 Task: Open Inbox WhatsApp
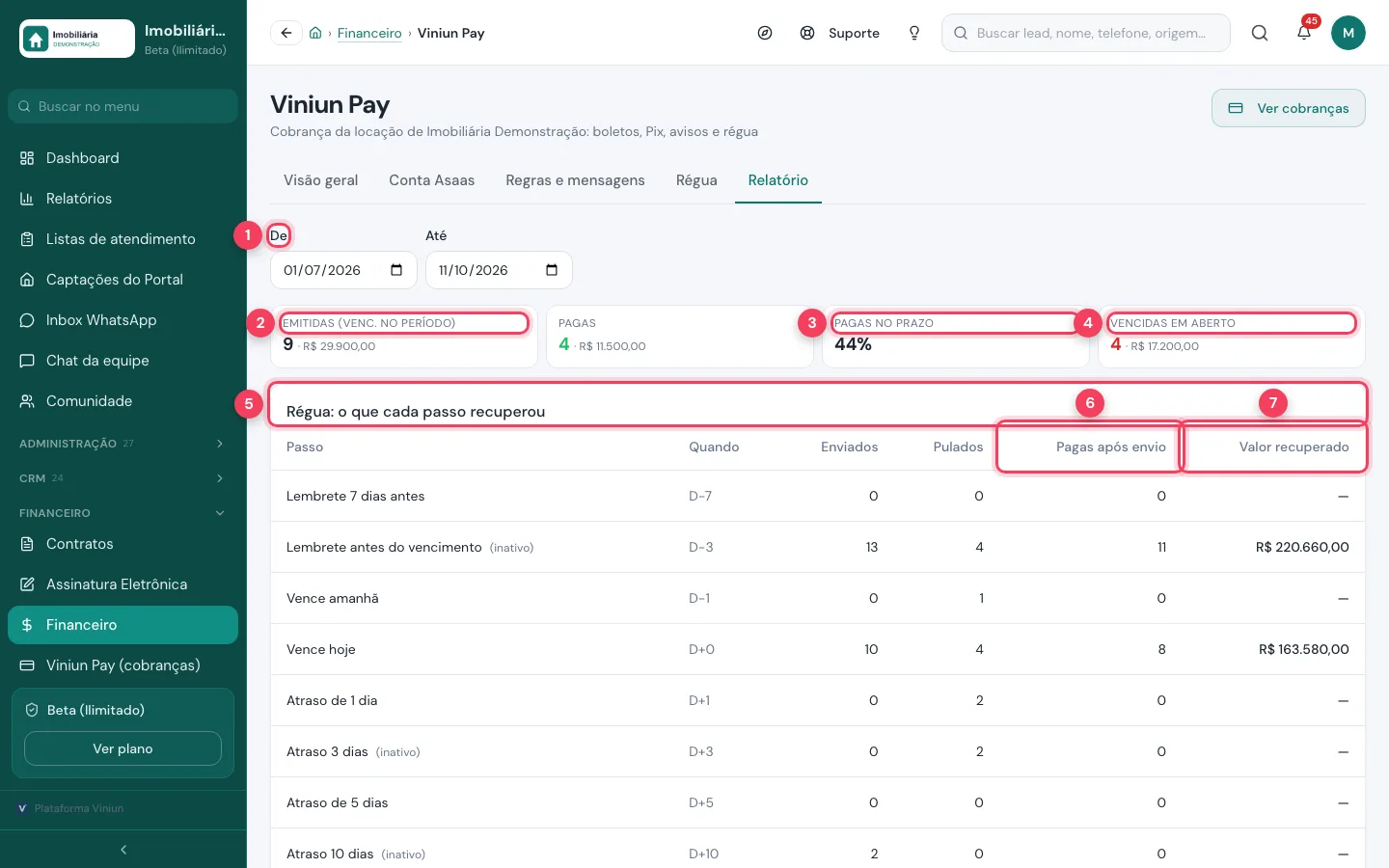click(123, 320)
